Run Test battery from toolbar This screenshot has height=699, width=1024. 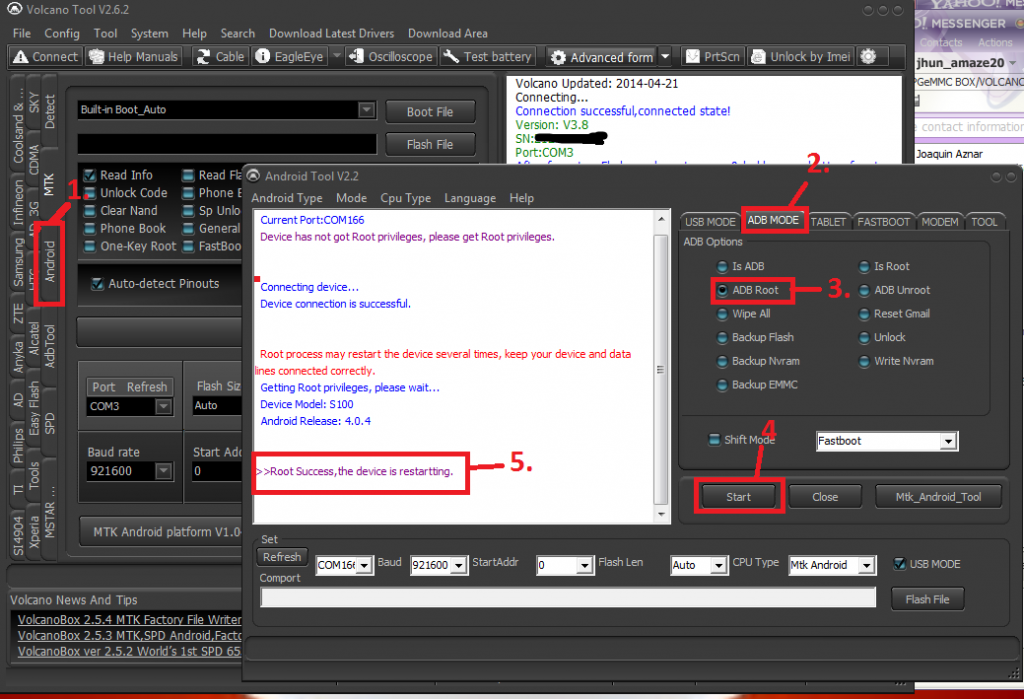(487, 57)
